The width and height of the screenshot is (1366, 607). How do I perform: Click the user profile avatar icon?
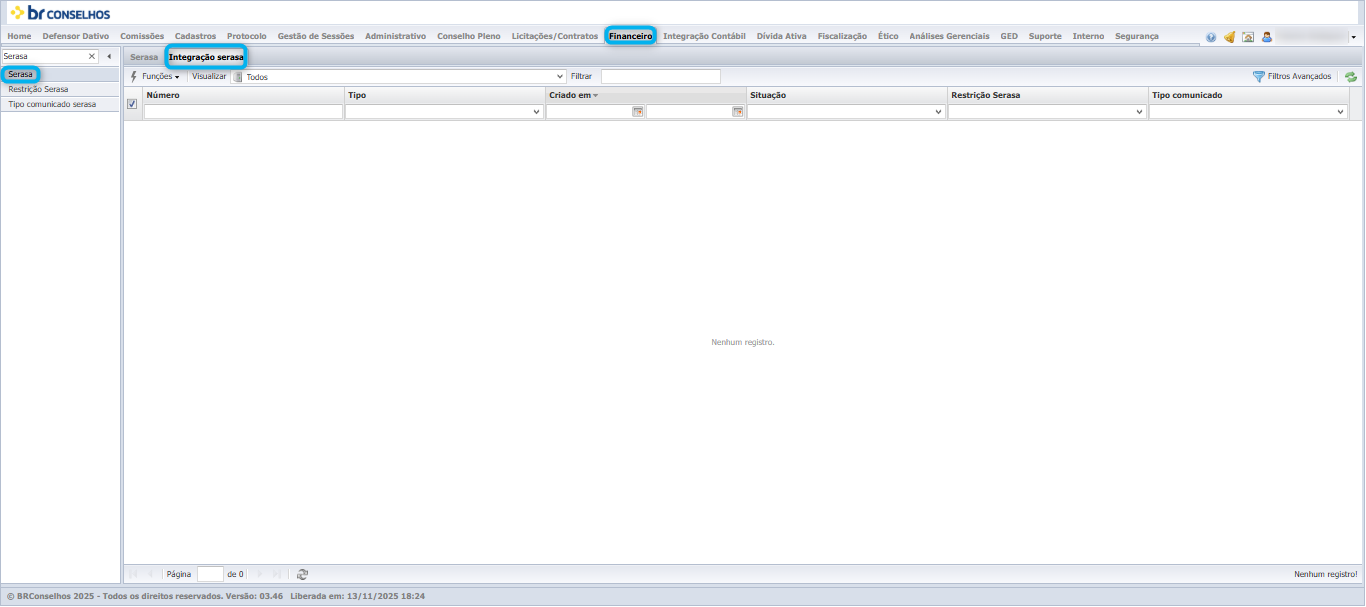click(1266, 37)
